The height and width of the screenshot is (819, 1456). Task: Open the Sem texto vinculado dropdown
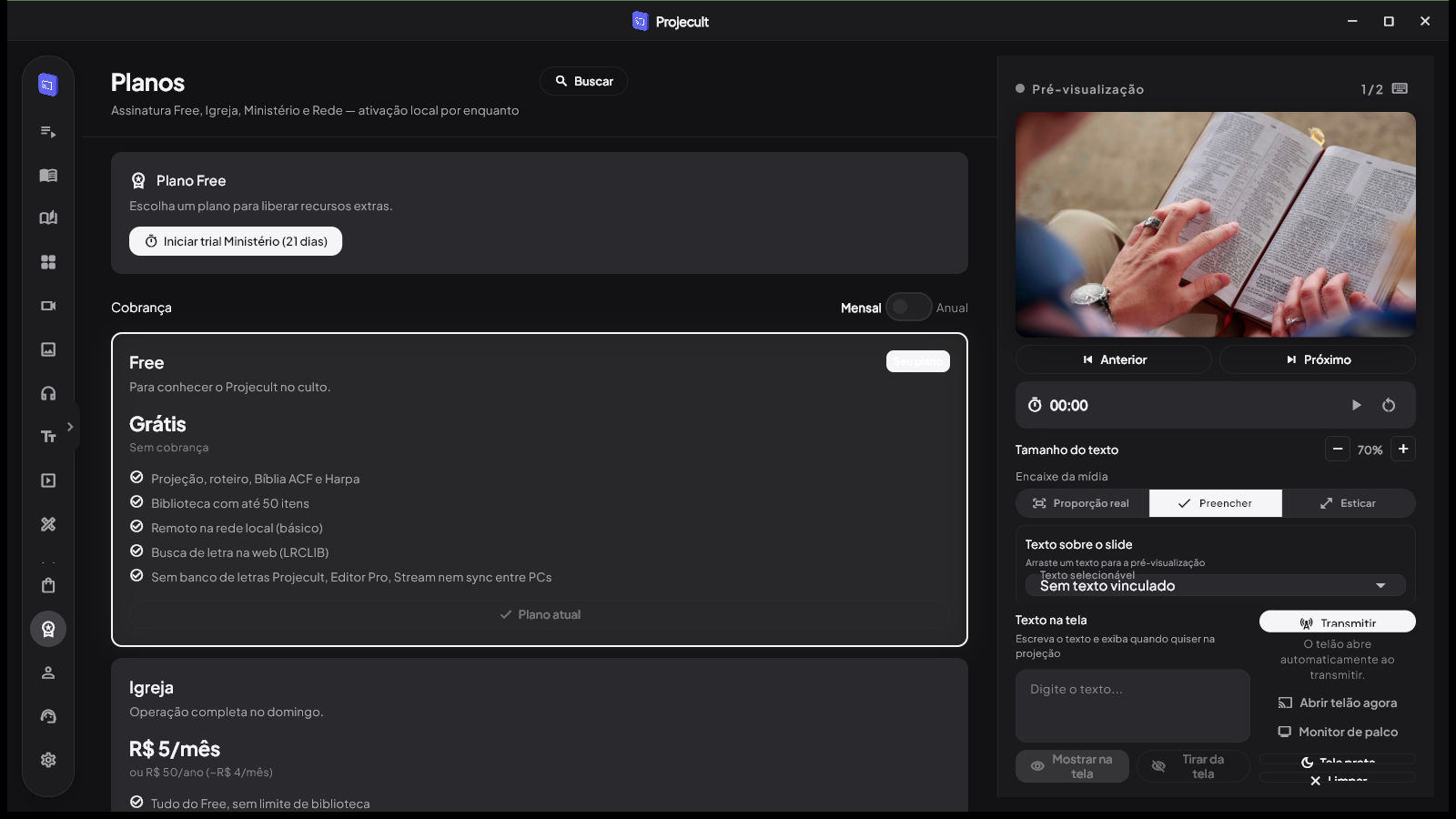[1216, 585]
